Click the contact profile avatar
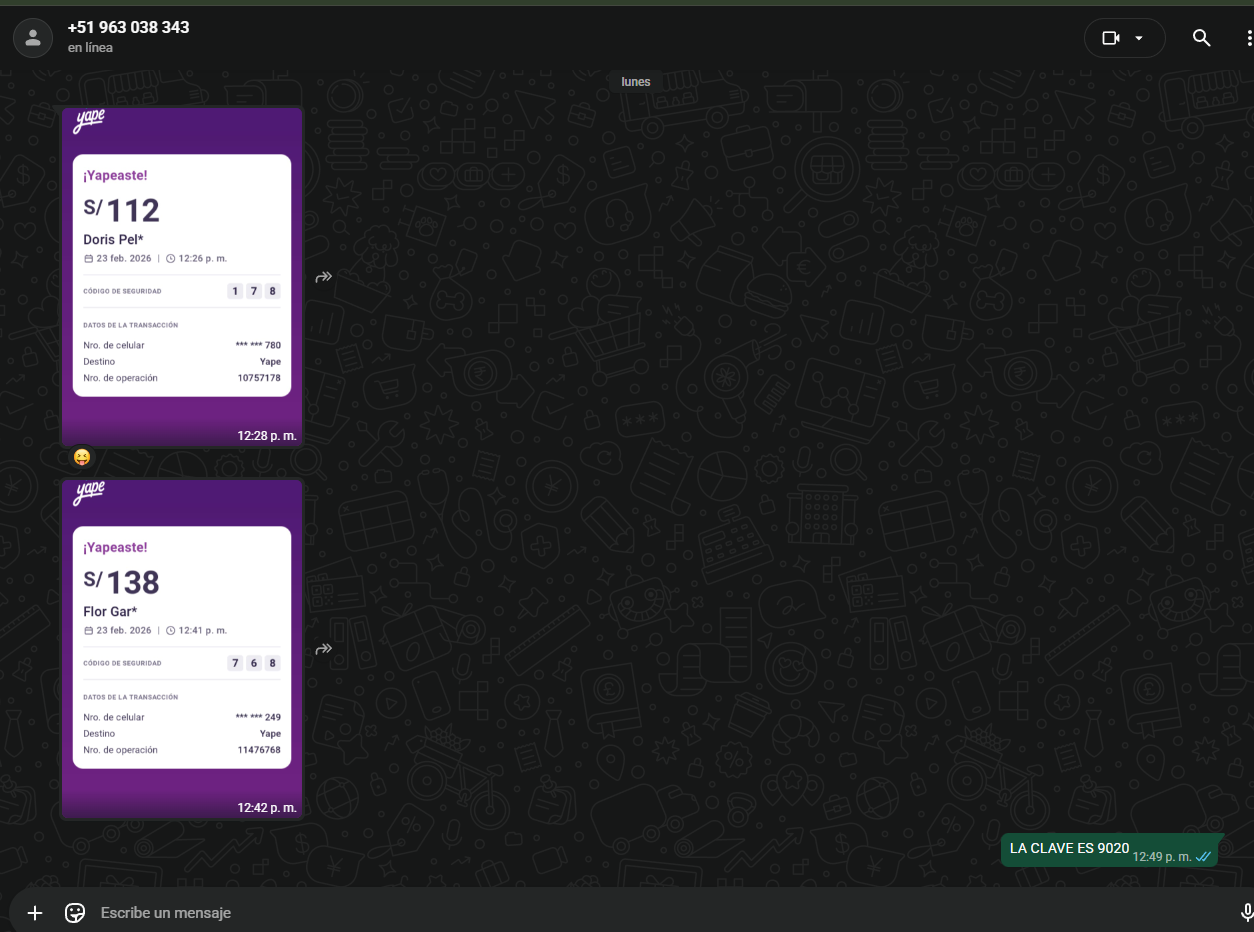Image resolution: width=1254 pixels, height=932 pixels. [33, 38]
